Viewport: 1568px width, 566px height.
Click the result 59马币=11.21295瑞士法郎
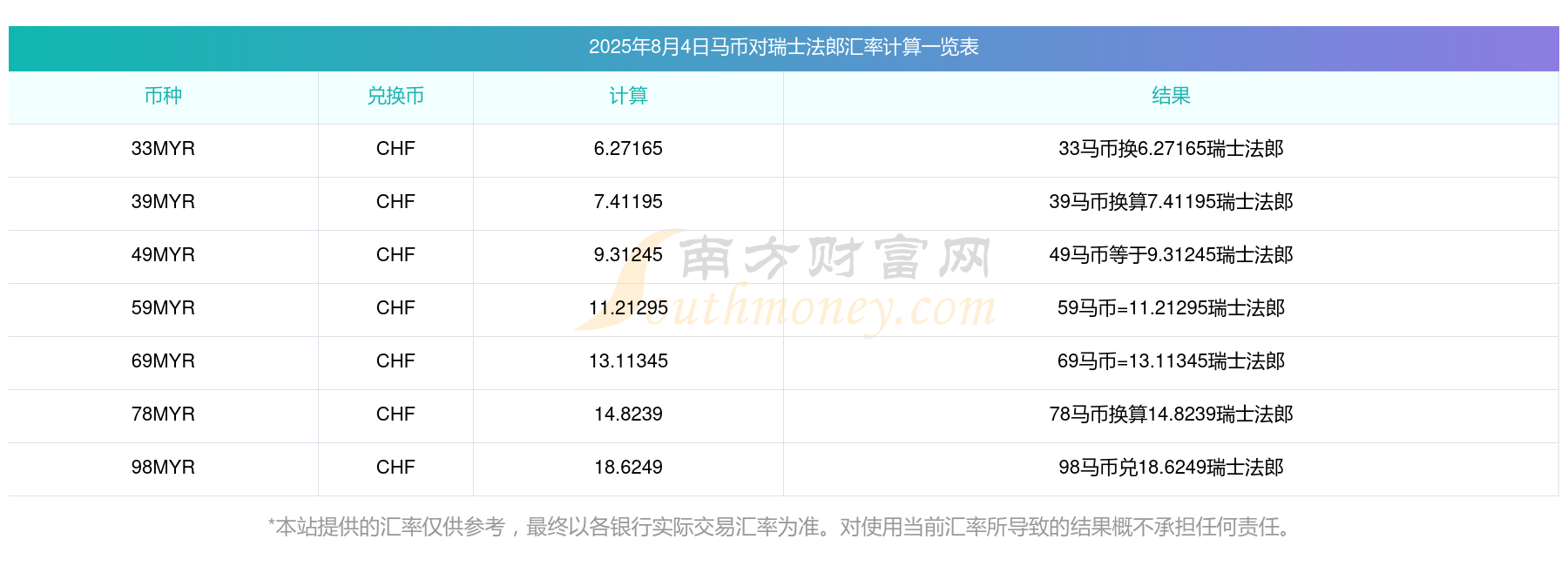[x=1171, y=308]
